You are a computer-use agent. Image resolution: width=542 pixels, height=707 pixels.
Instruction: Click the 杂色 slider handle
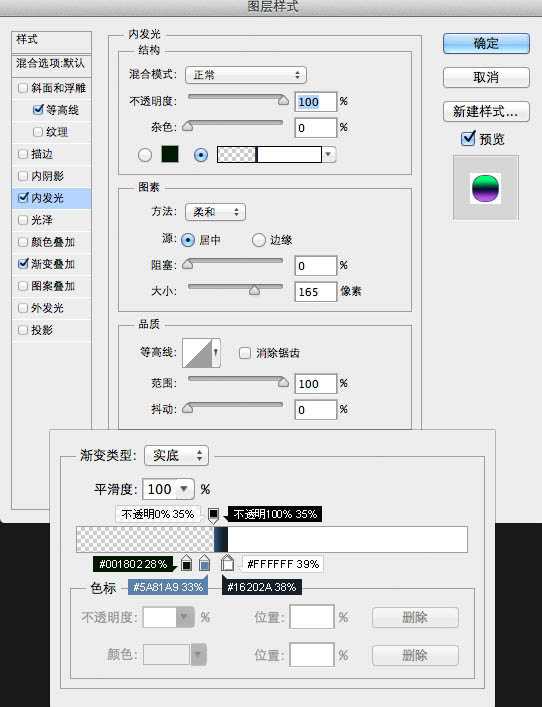click(188, 126)
